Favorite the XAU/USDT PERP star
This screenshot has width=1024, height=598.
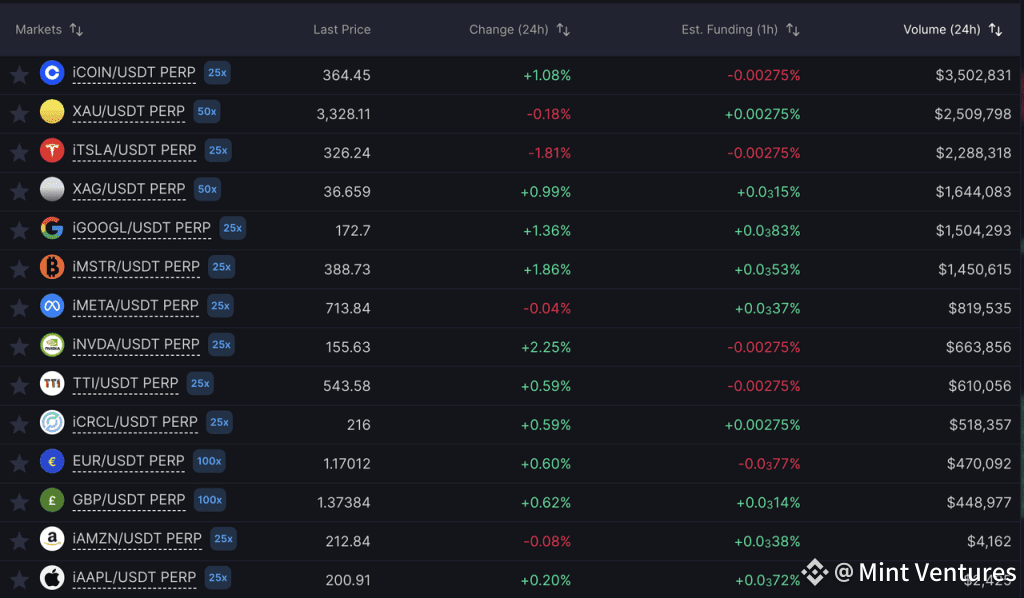(x=19, y=114)
